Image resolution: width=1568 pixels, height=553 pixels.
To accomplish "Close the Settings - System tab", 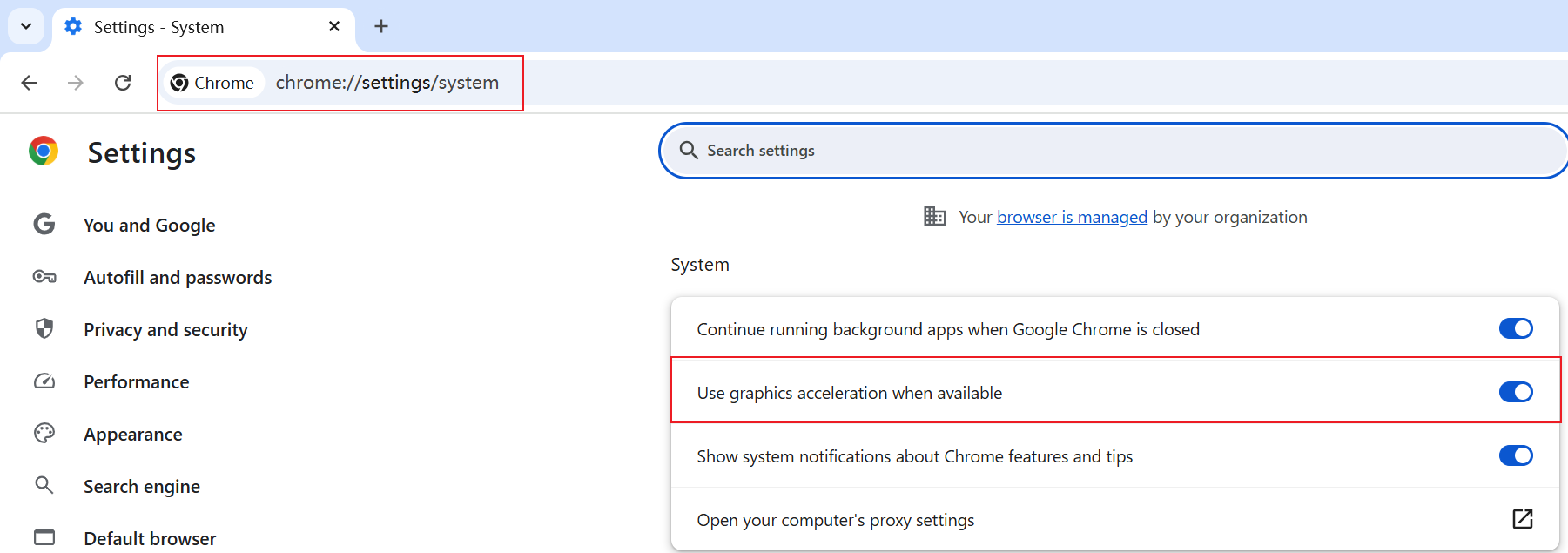I will click(334, 27).
